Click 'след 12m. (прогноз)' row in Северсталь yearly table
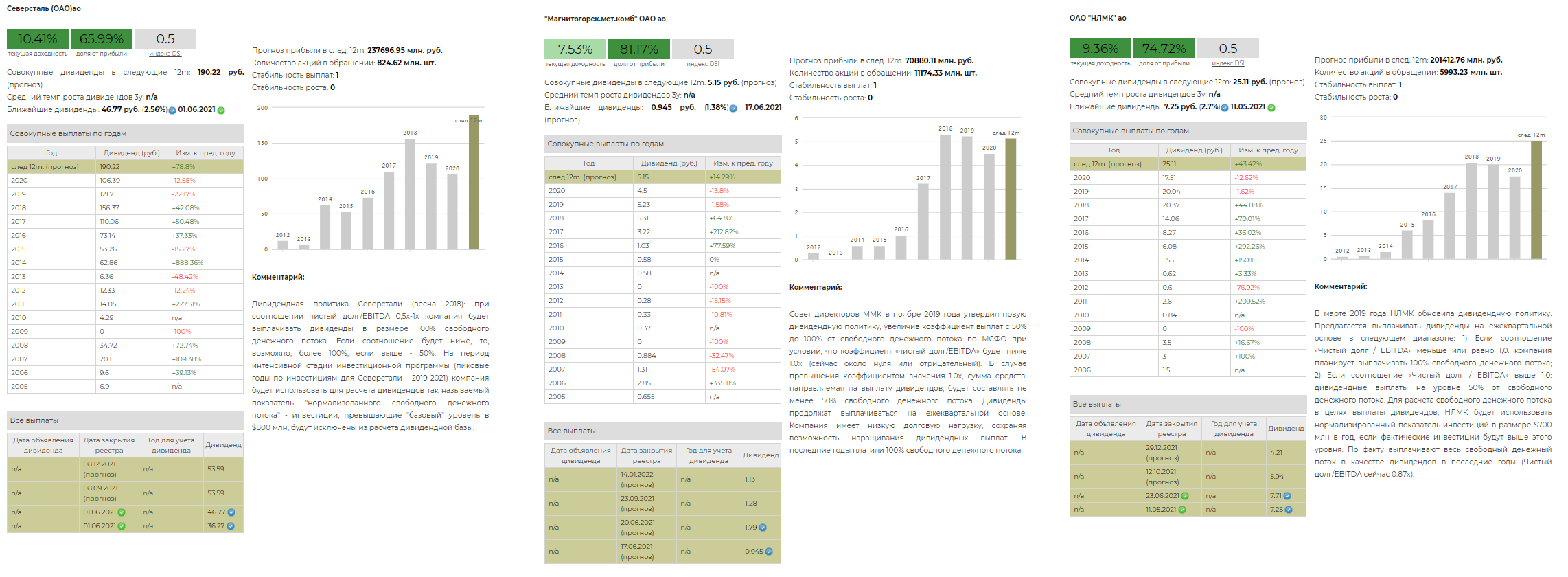 pyautogui.click(x=126, y=167)
